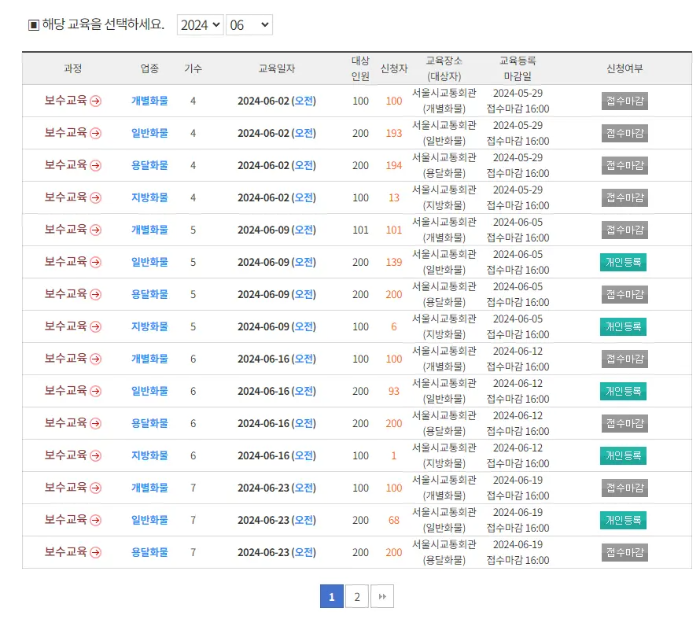This screenshot has height=632, width=700.
Task: Click 접수마감 button for 개별화물 2024-06-09
Action: pos(625,230)
